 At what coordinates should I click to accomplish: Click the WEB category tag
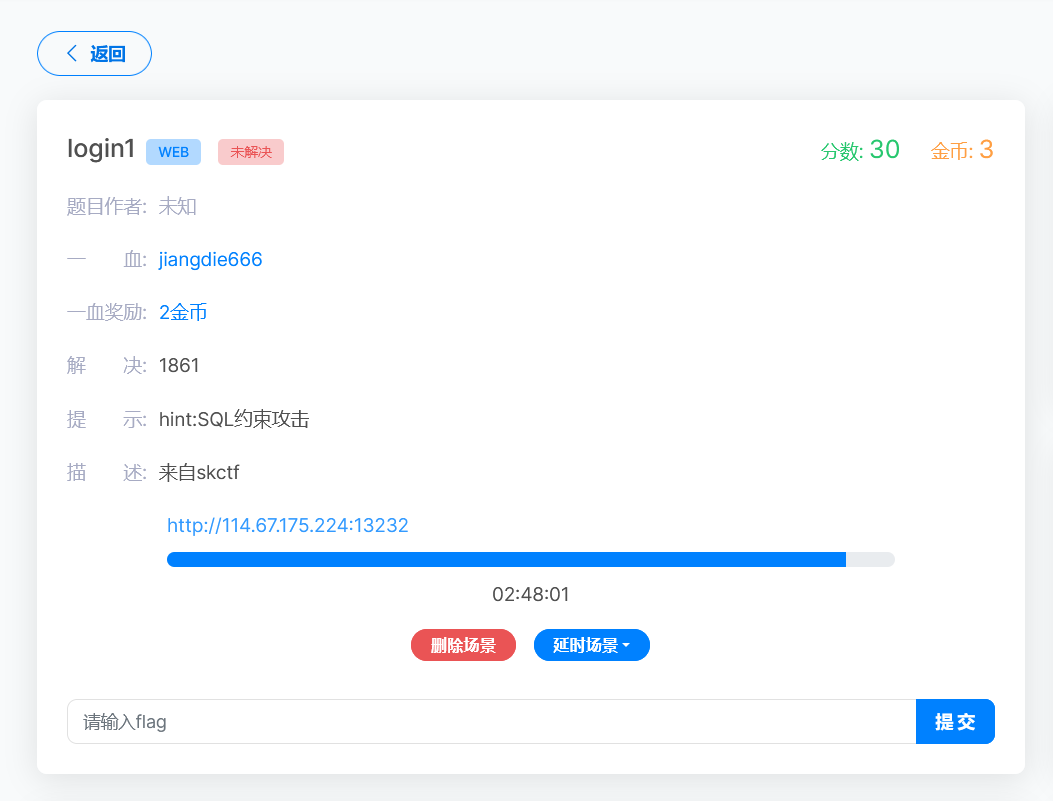(x=173, y=152)
